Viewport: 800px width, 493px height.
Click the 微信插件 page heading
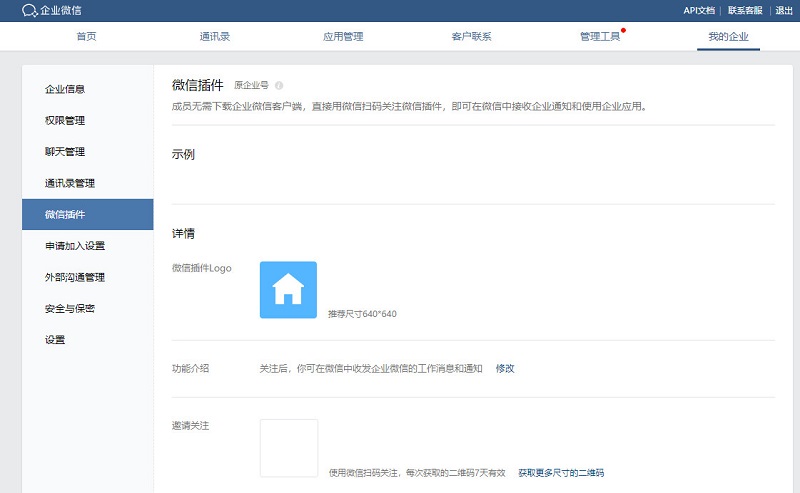(x=198, y=85)
